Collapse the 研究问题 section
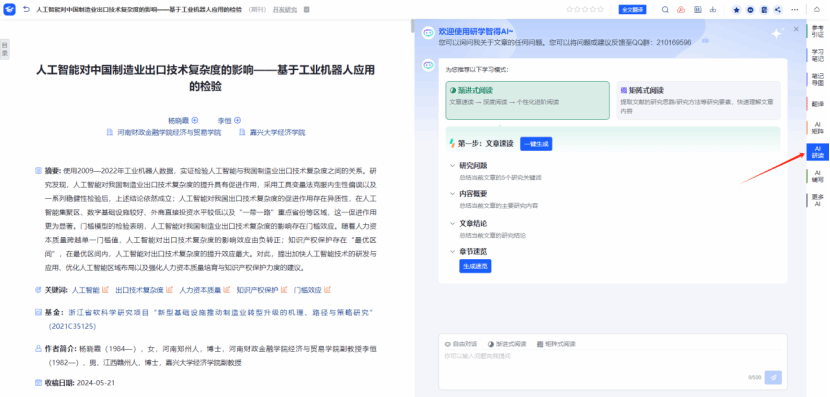The image size is (830, 397). click(x=452, y=165)
